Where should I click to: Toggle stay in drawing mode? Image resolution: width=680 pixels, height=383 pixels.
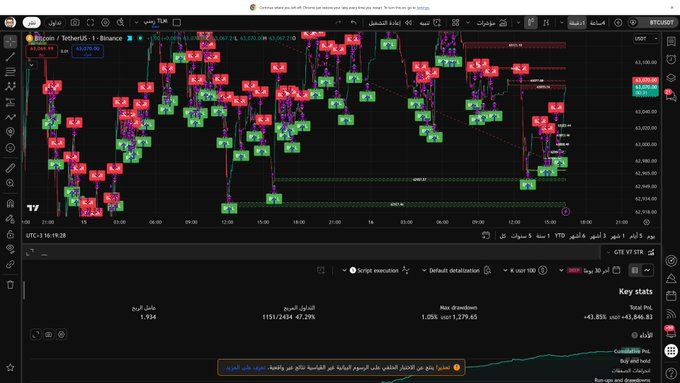tap(10, 219)
